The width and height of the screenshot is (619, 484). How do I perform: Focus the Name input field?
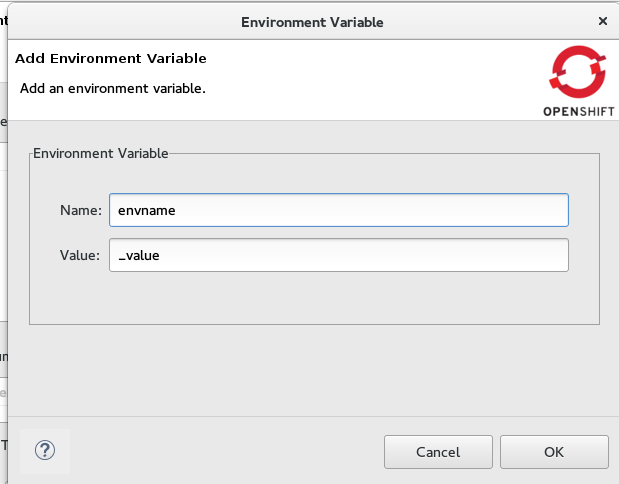pyautogui.click(x=338, y=210)
